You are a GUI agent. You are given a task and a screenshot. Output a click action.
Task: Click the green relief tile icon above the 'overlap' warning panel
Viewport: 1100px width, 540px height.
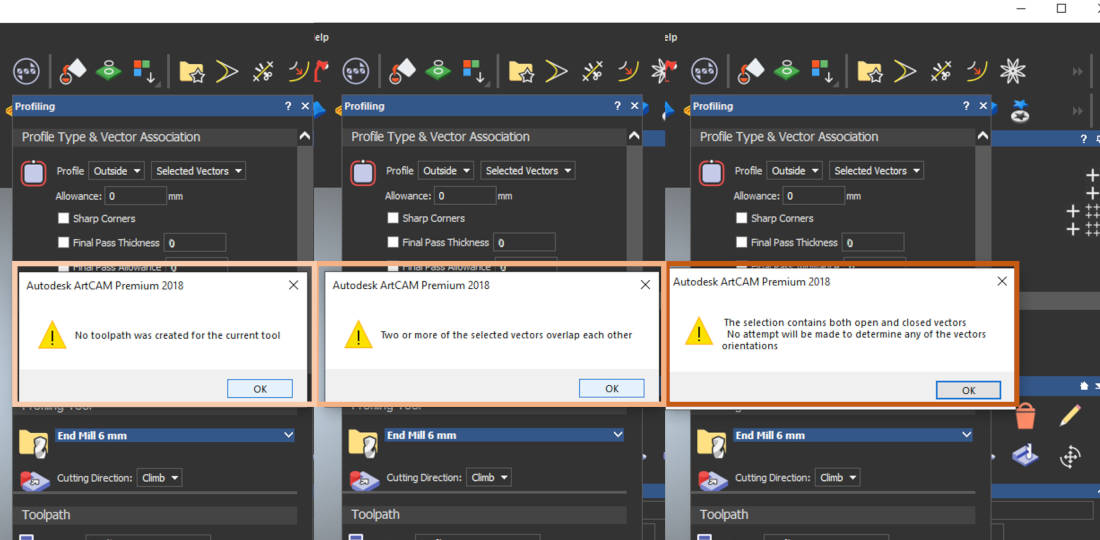pos(438,69)
